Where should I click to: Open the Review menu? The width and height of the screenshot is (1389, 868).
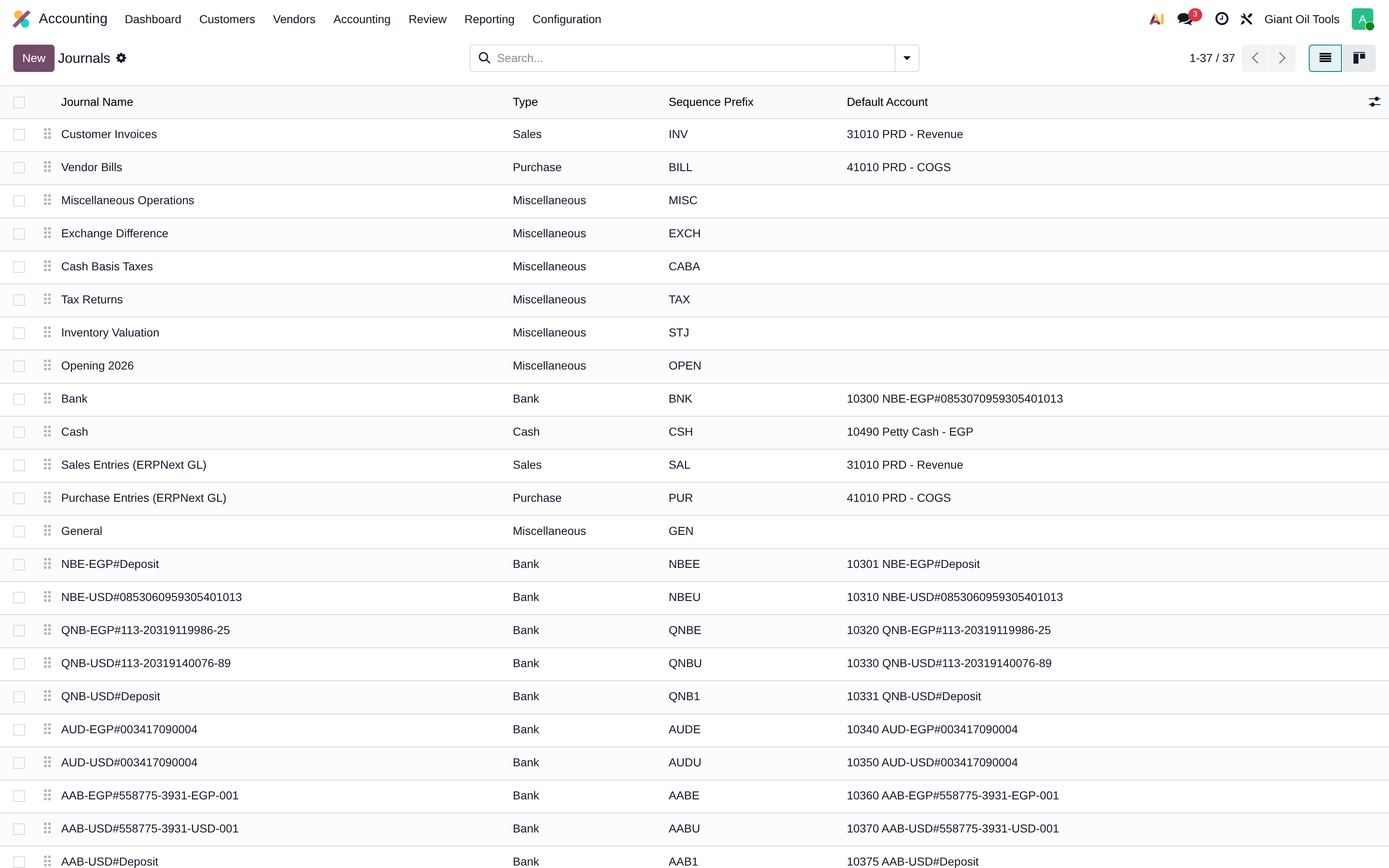click(427, 19)
